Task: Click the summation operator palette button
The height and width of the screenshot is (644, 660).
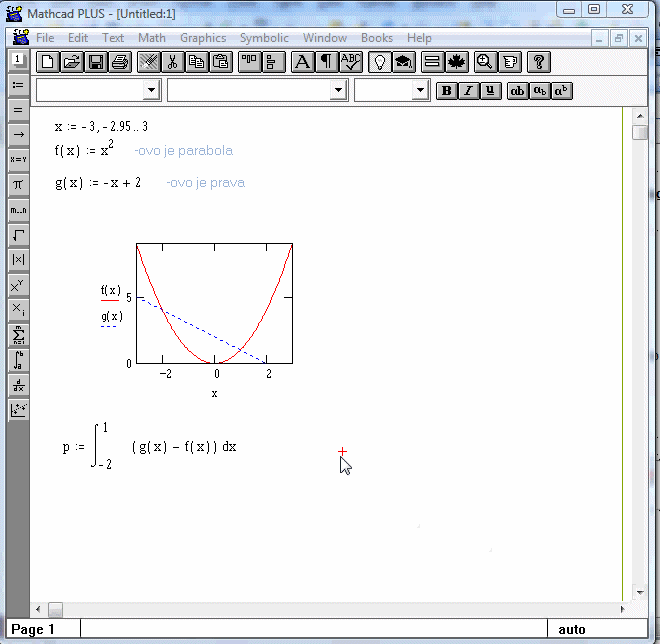Action: click(18, 335)
